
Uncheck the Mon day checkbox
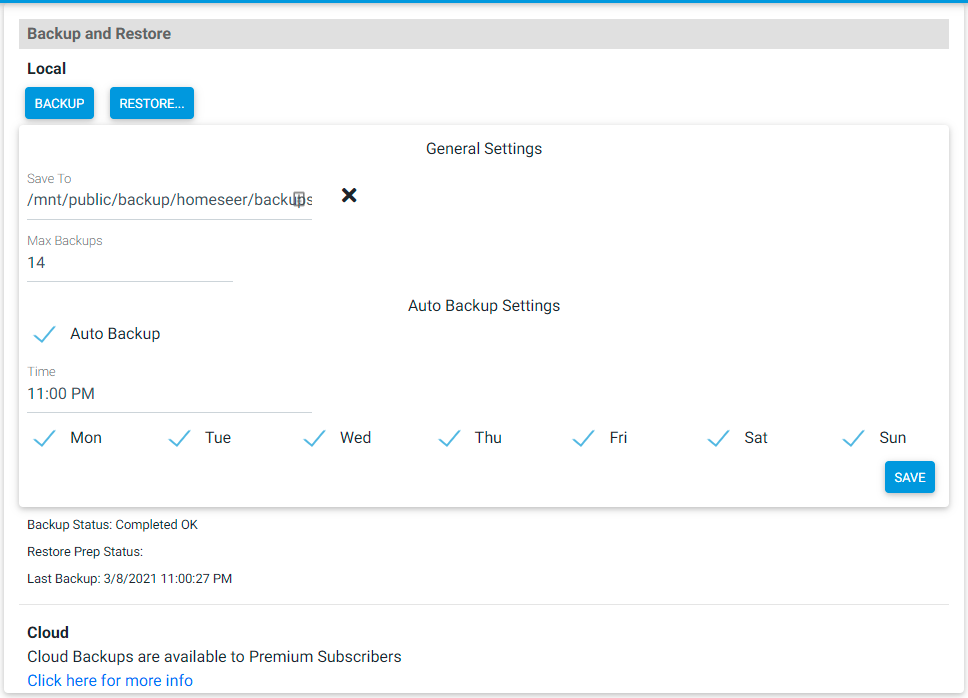click(44, 438)
